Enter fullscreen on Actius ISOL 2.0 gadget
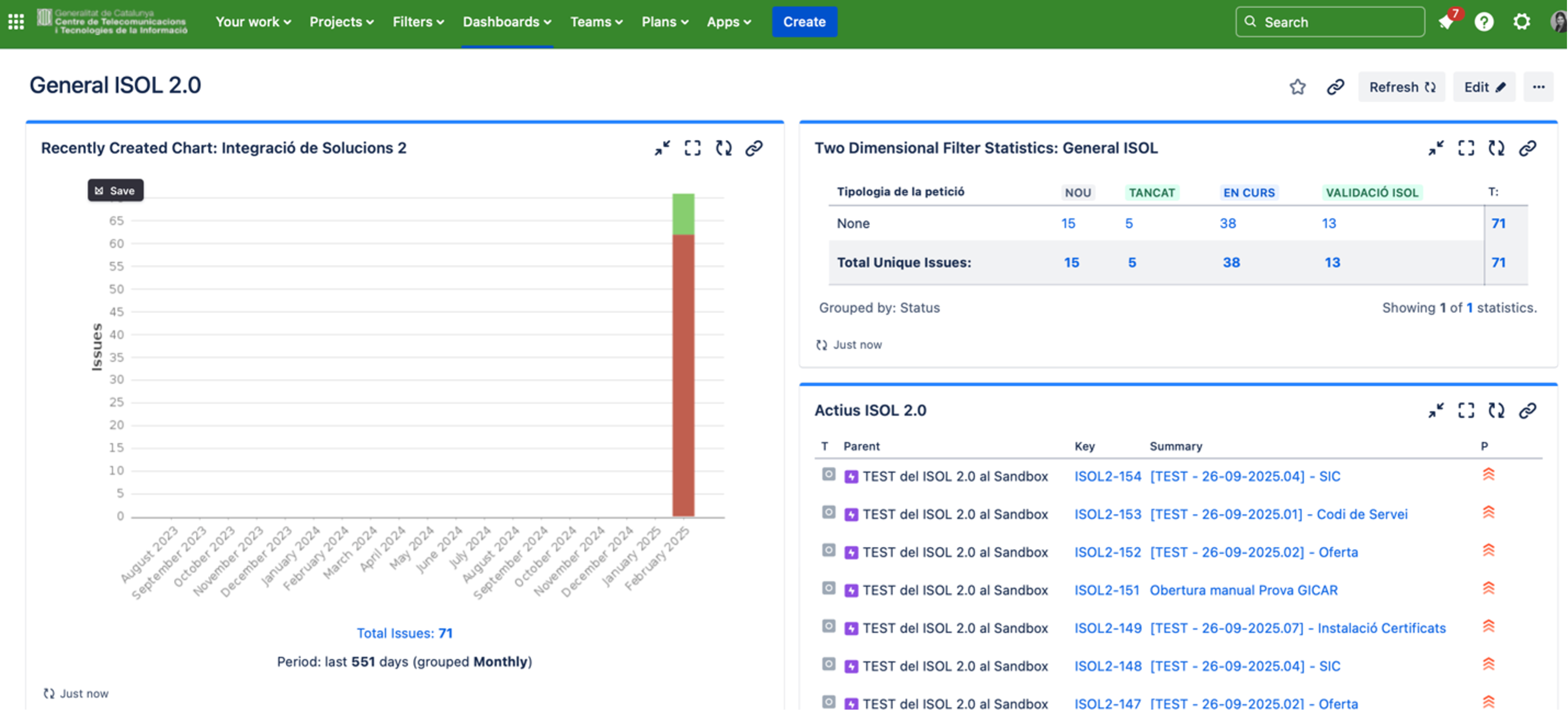Viewport: 1568px width, 712px height. coord(1466,411)
